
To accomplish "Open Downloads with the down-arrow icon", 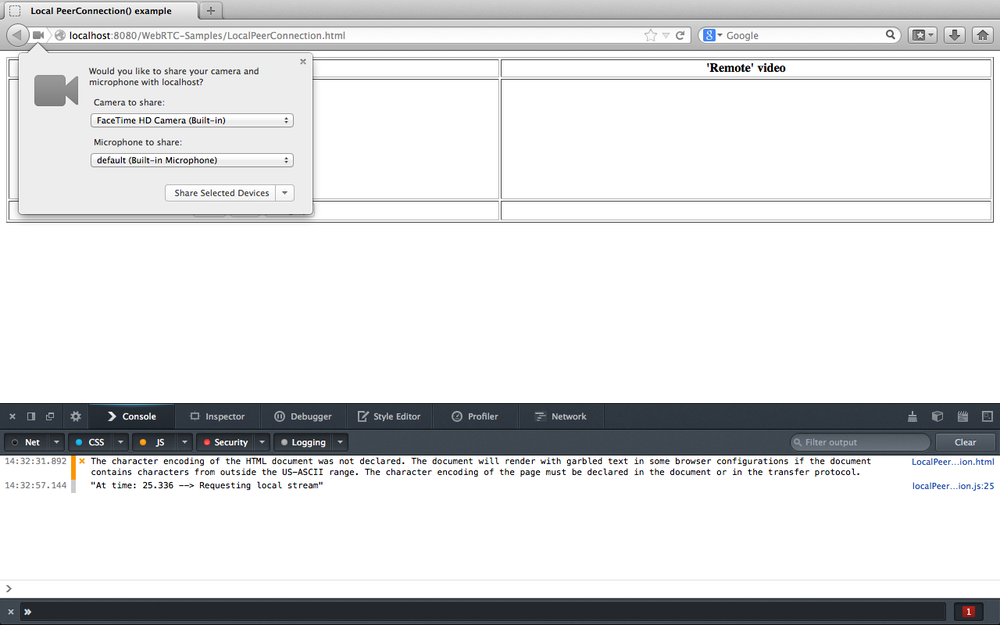I will [x=954, y=34].
